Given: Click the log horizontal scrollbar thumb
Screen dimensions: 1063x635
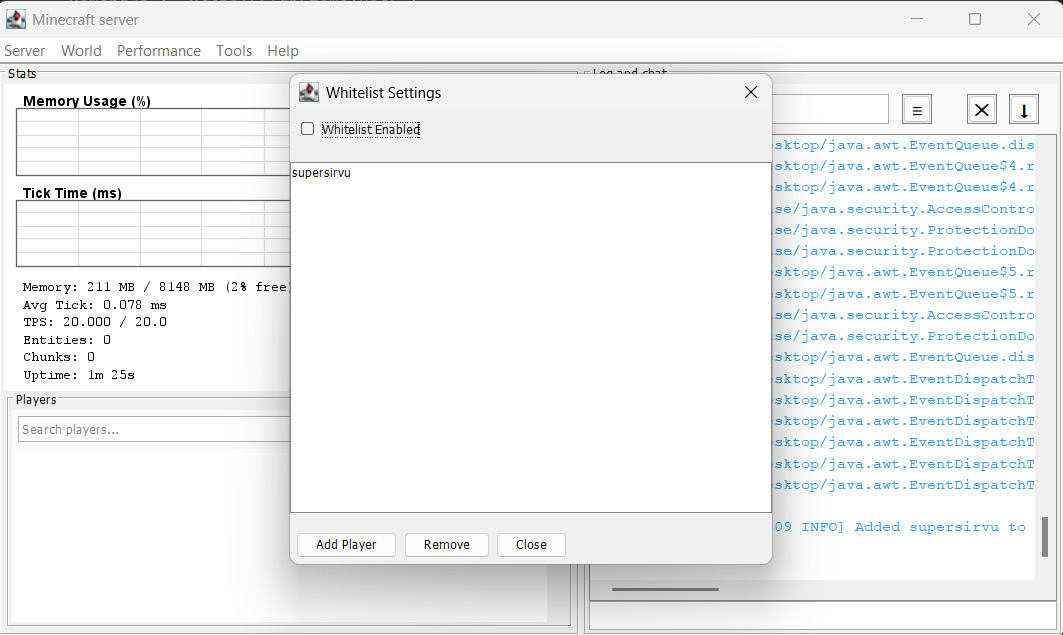Looking at the screenshot, I should point(665,590).
